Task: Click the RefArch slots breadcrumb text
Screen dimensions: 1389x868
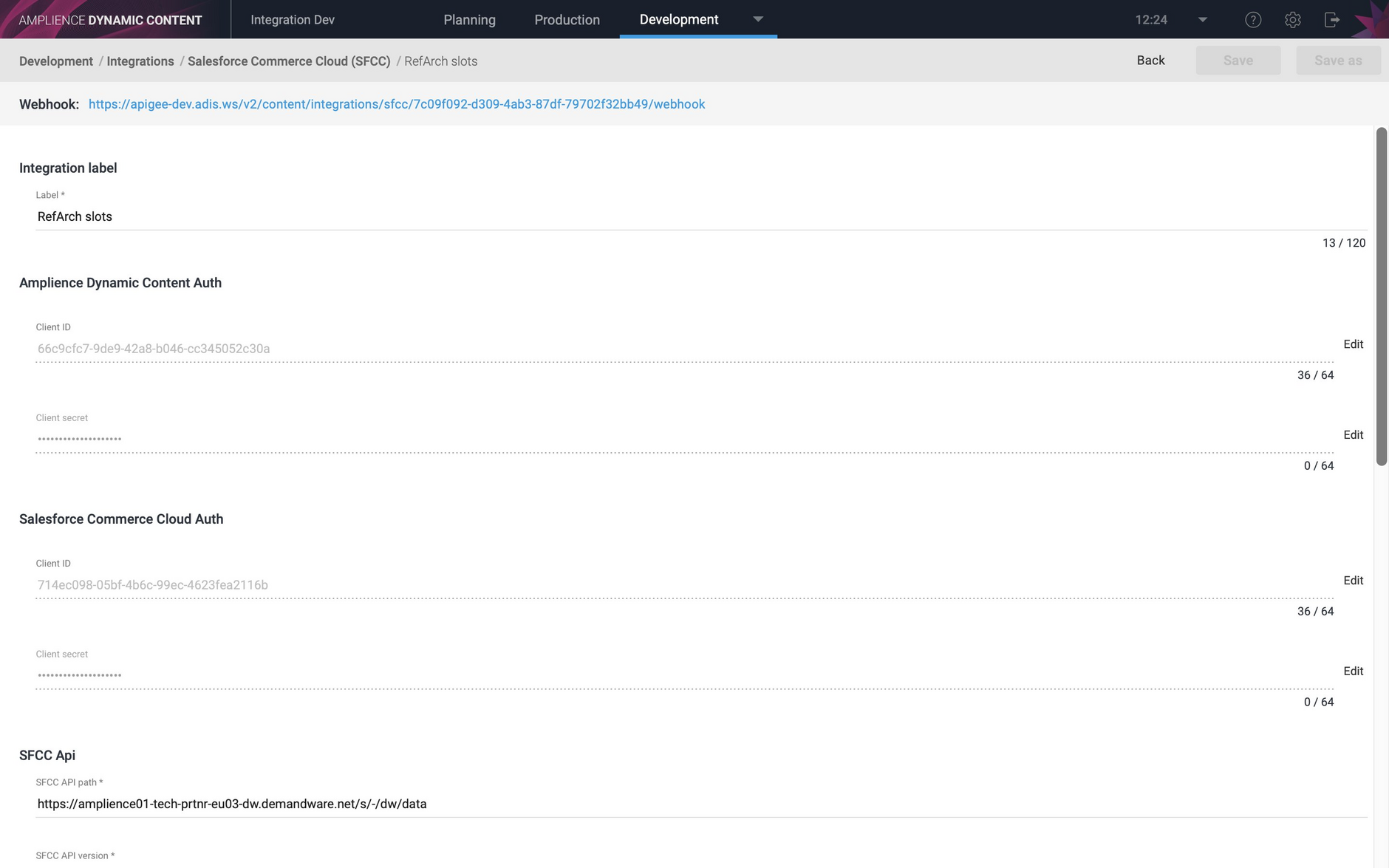Action: coord(440,61)
